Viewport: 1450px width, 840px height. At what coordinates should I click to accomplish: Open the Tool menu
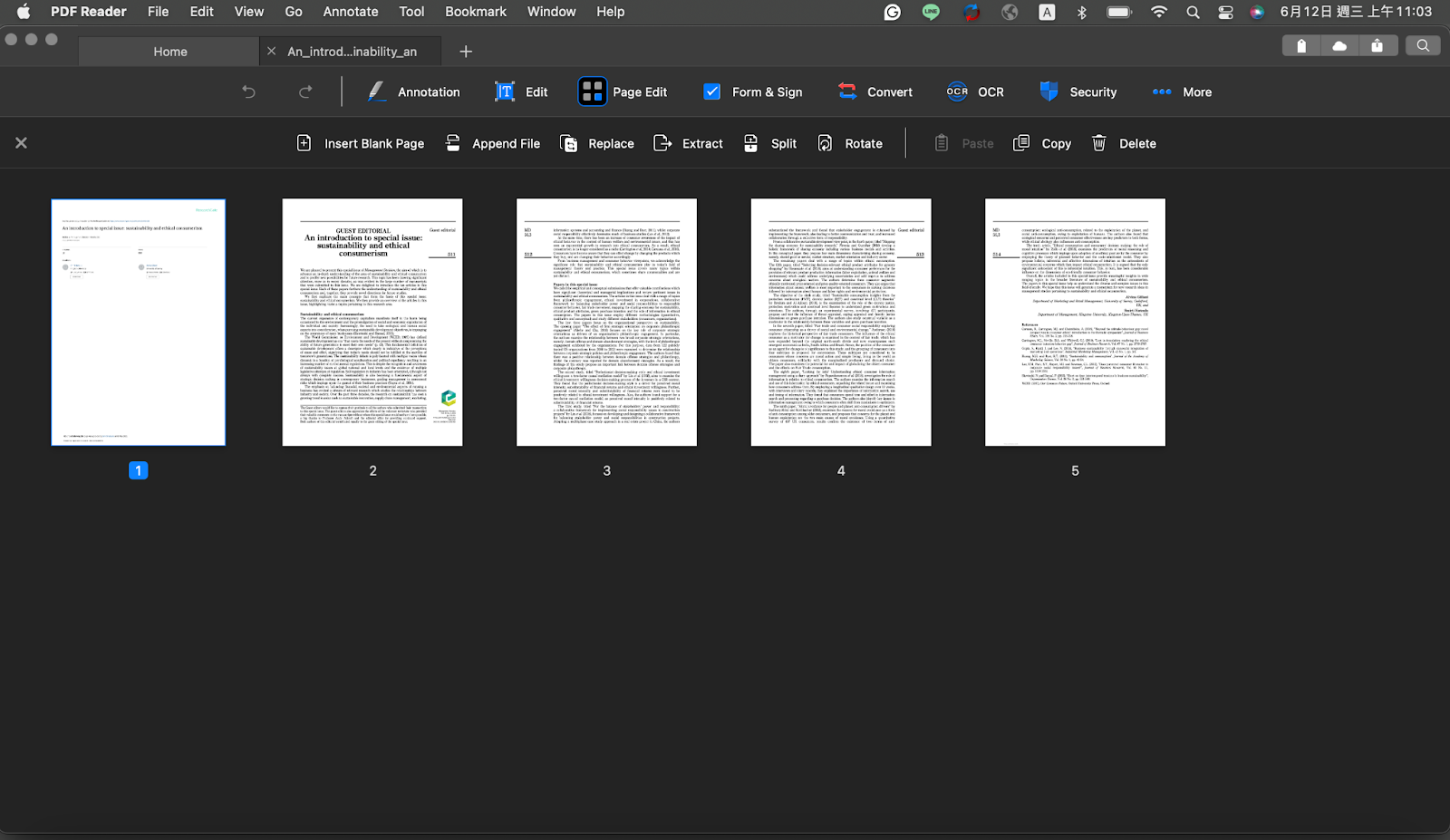[411, 12]
